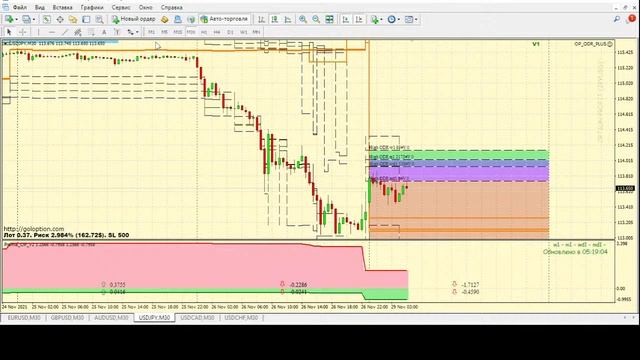The height and width of the screenshot is (360, 640).
Task: Select the equidistant channel tool
Action: (x=78, y=32)
